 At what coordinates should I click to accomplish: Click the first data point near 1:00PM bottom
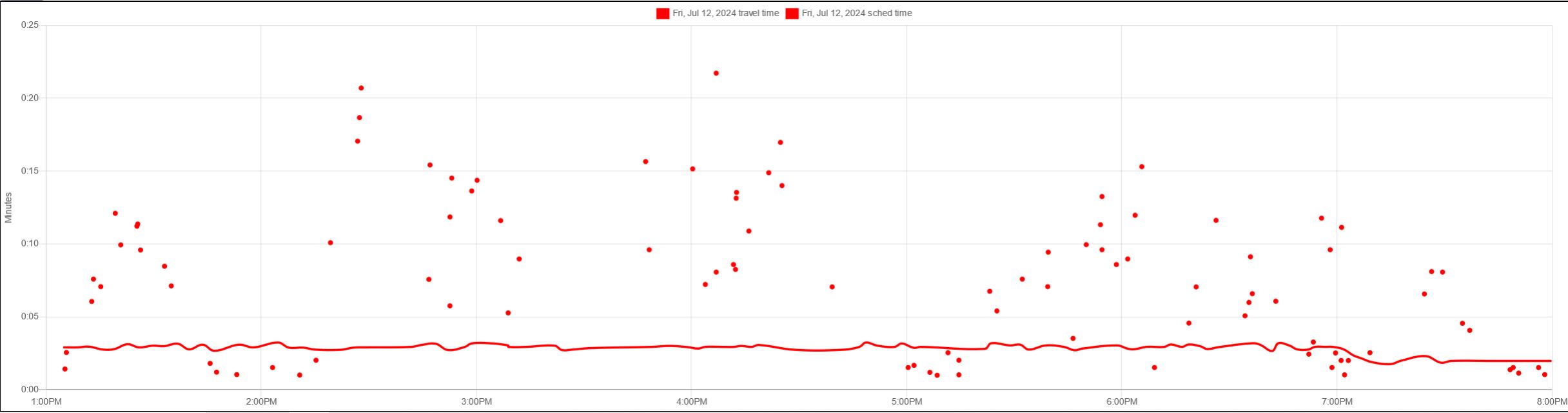point(64,369)
